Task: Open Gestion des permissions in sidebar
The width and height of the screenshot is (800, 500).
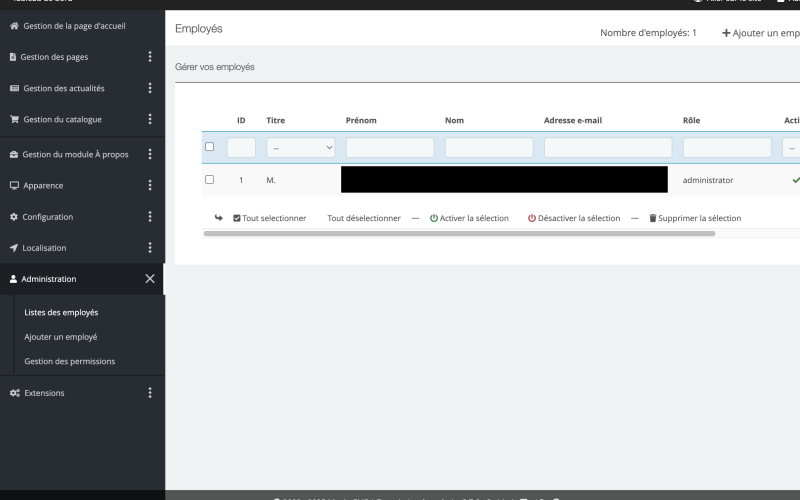Action: [x=69, y=361]
